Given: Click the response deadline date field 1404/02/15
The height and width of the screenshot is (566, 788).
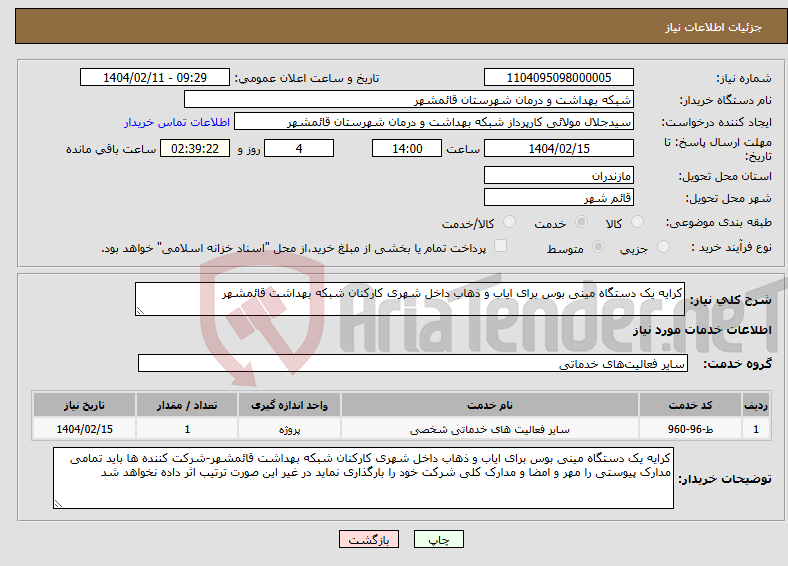Looking at the screenshot, I should click(x=558, y=148).
